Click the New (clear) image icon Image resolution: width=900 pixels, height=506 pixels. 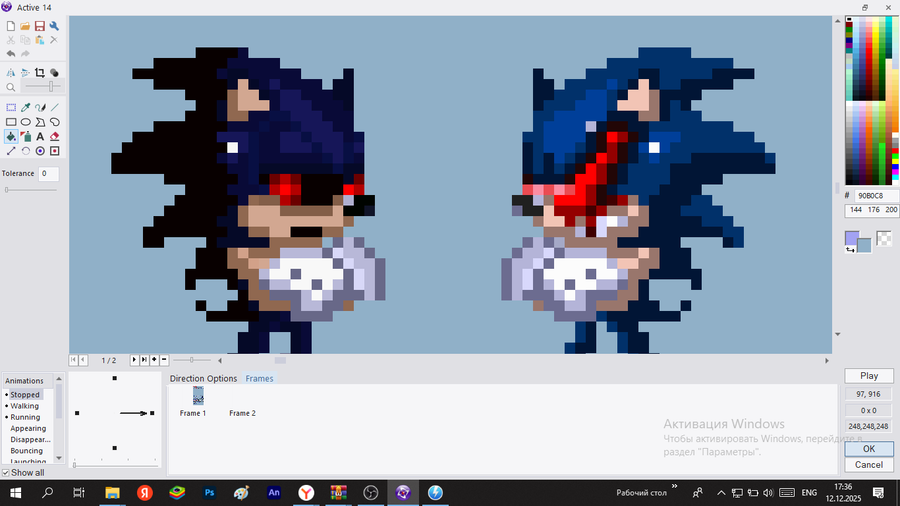pyautogui.click(x=11, y=26)
